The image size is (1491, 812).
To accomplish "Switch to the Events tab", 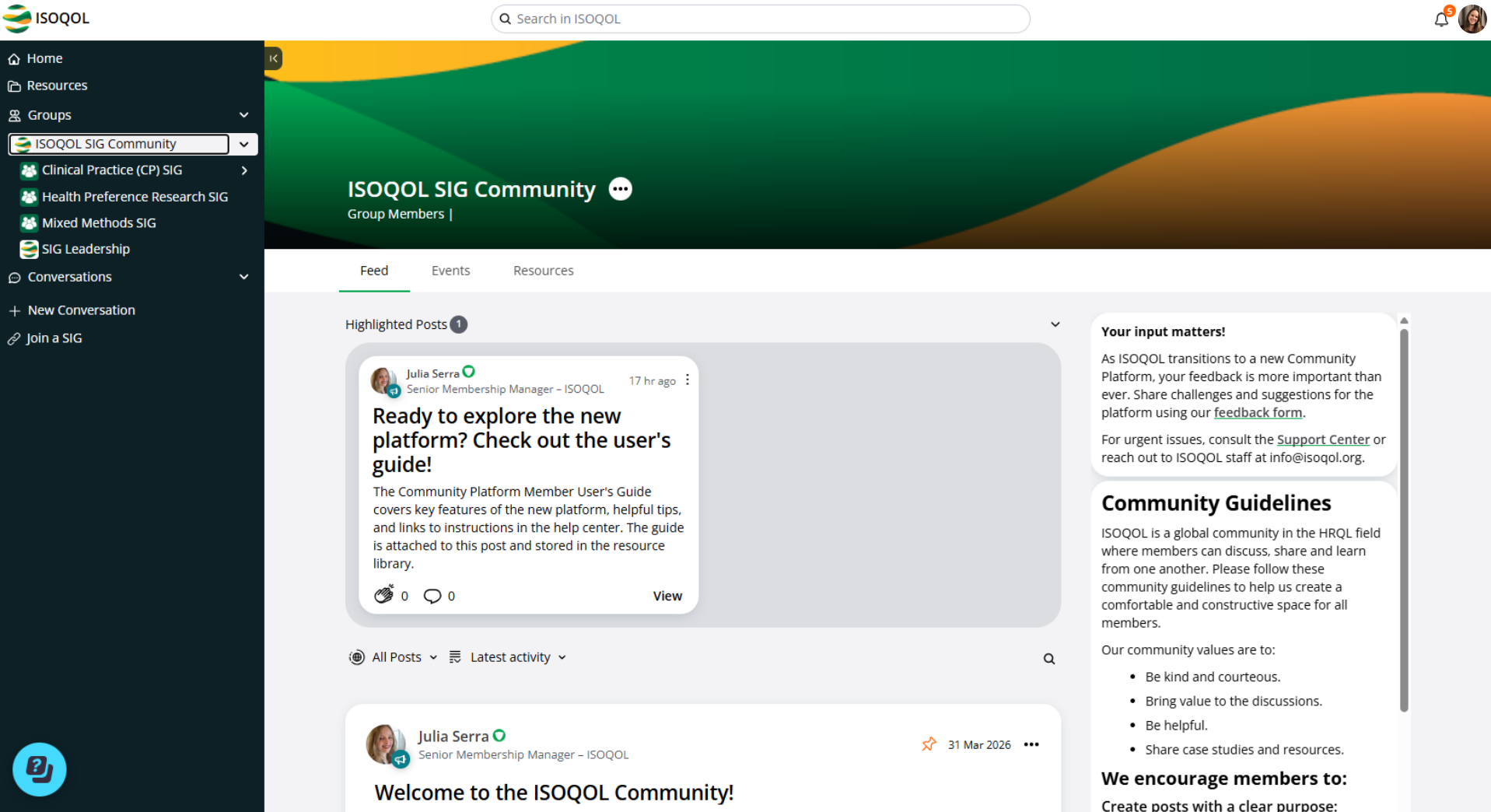I will [451, 271].
